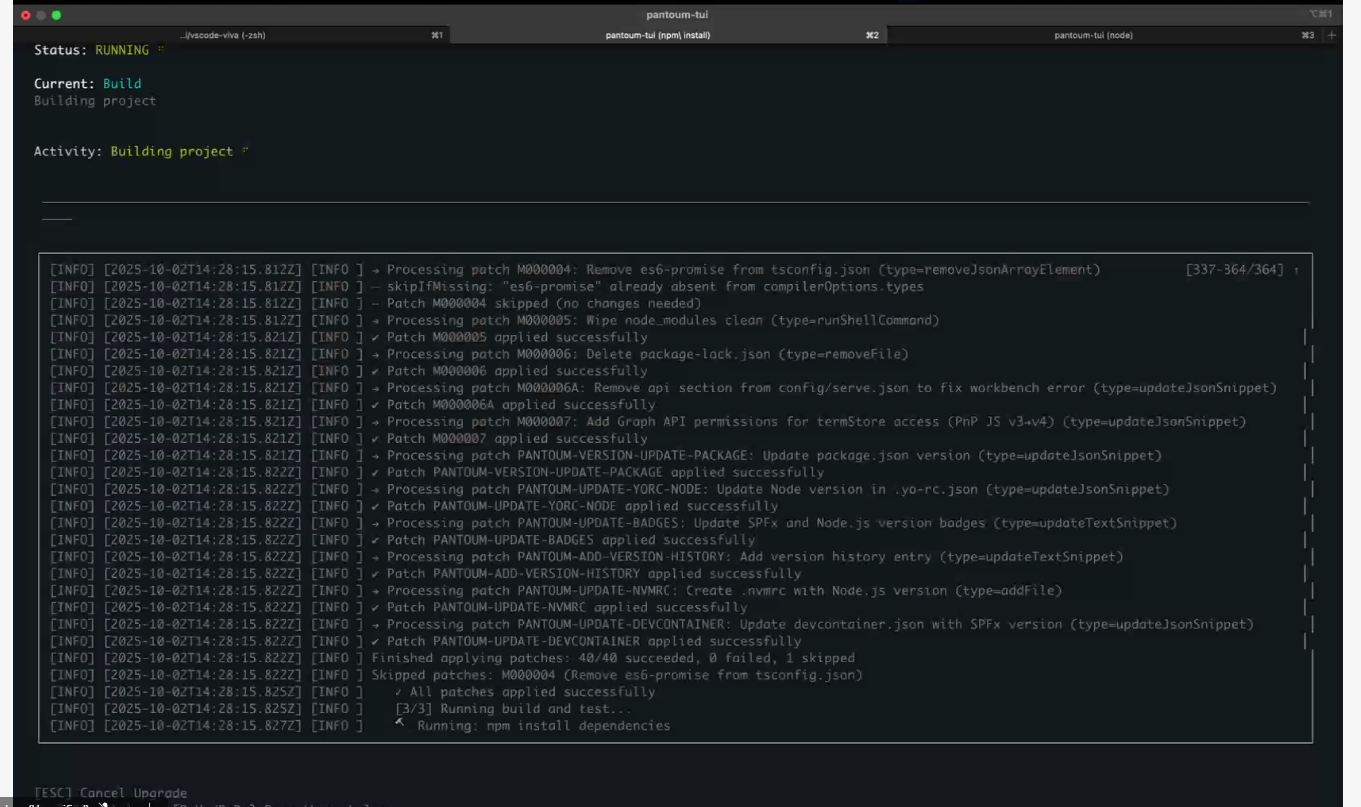Click the [ESC] Cancel Upgrade option
1361x807 pixels.
[110, 793]
